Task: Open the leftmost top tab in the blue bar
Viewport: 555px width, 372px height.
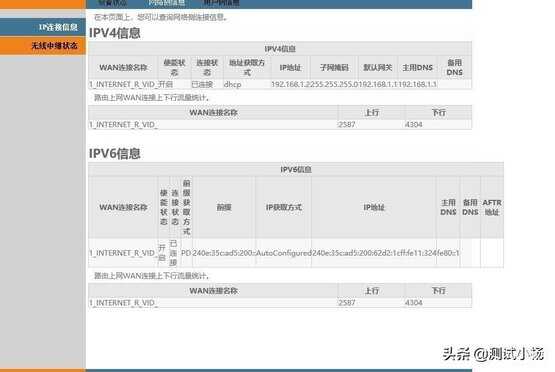Action: coord(113,3)
